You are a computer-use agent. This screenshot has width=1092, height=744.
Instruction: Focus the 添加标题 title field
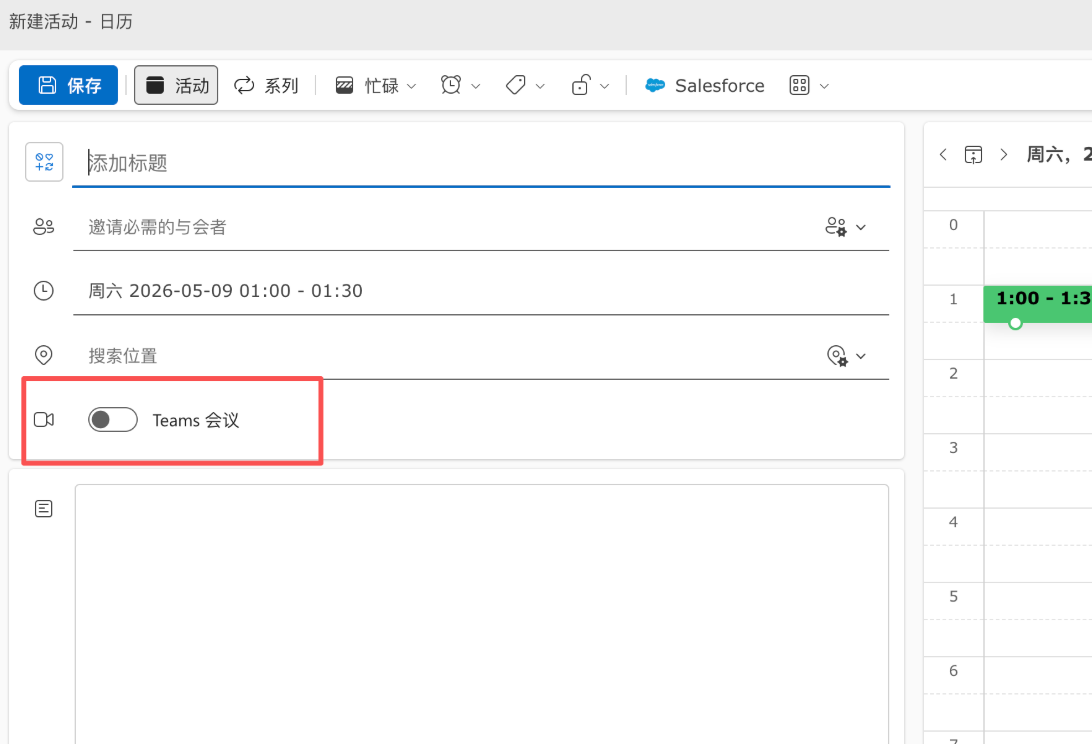(x=481, y=163)
